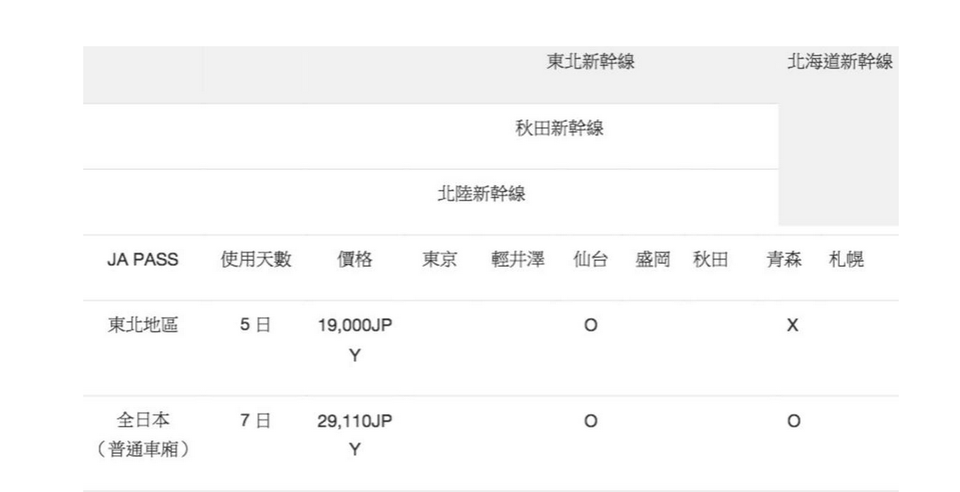Click the 東北地區 pass row label
The height and width of the screenshot is (492, 960).
point(142,325)
